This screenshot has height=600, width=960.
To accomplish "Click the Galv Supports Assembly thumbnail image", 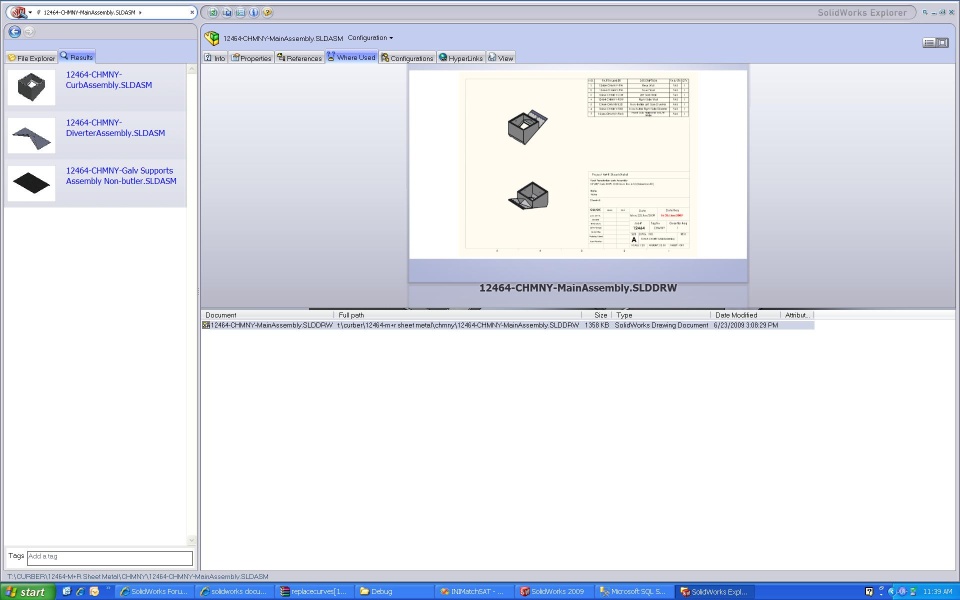I will coord(31,183).
